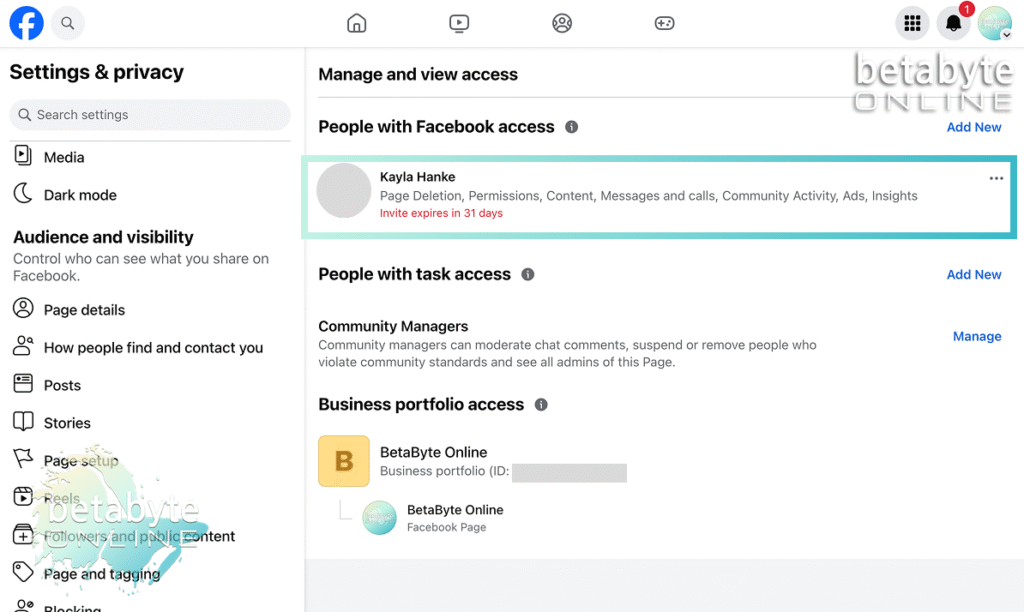Click Manage for Community Managers
Viewport: 1024px width, 612px height.
point(976,336)
